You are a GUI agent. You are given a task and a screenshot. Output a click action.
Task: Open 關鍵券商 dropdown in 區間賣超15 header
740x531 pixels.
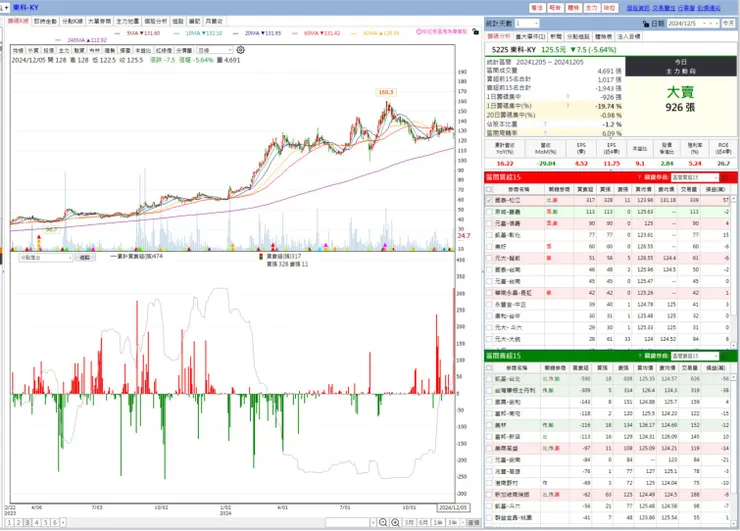click(694, 355)
